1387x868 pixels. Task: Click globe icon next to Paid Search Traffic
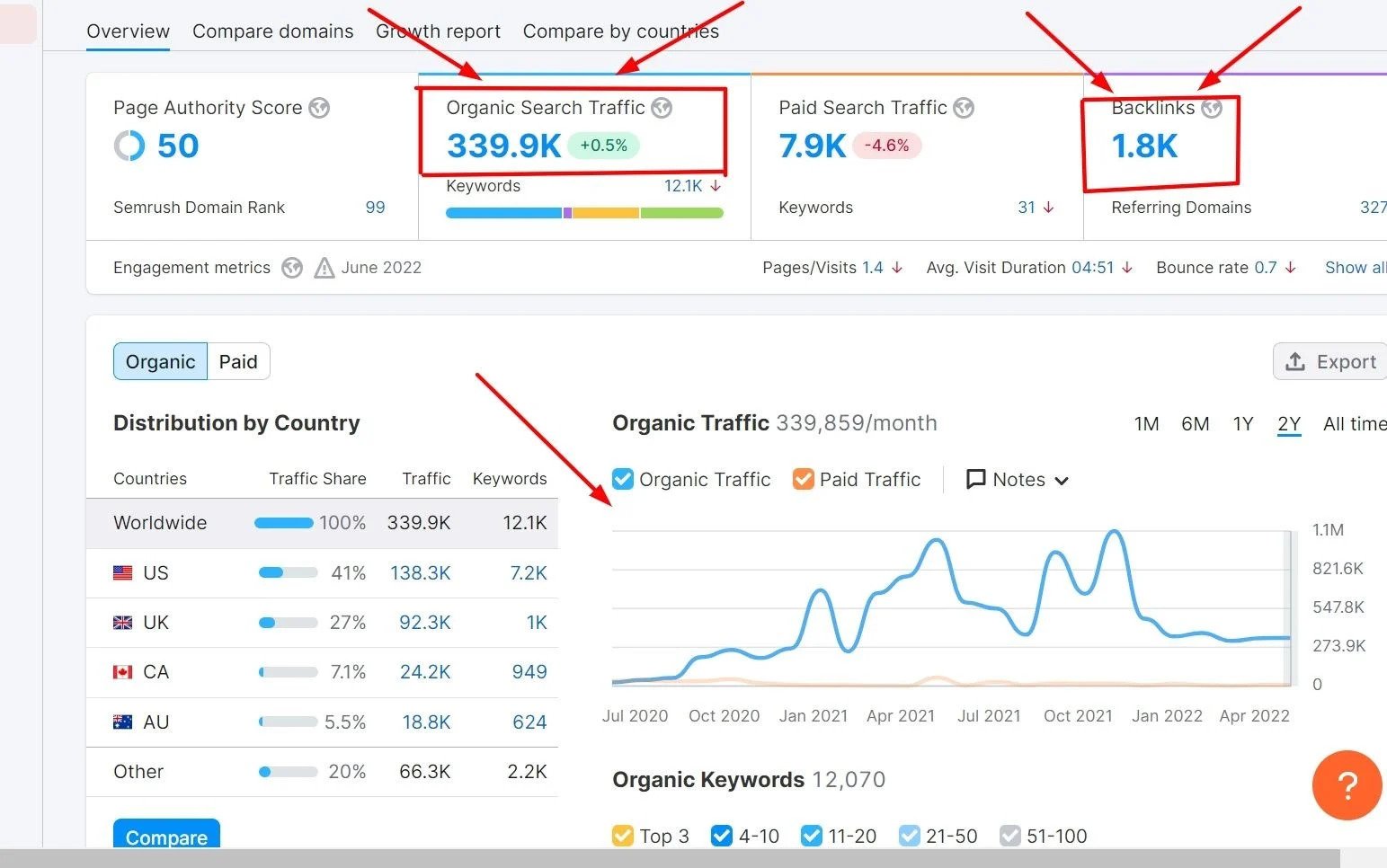pyautogui.click(x=964, y=108)
